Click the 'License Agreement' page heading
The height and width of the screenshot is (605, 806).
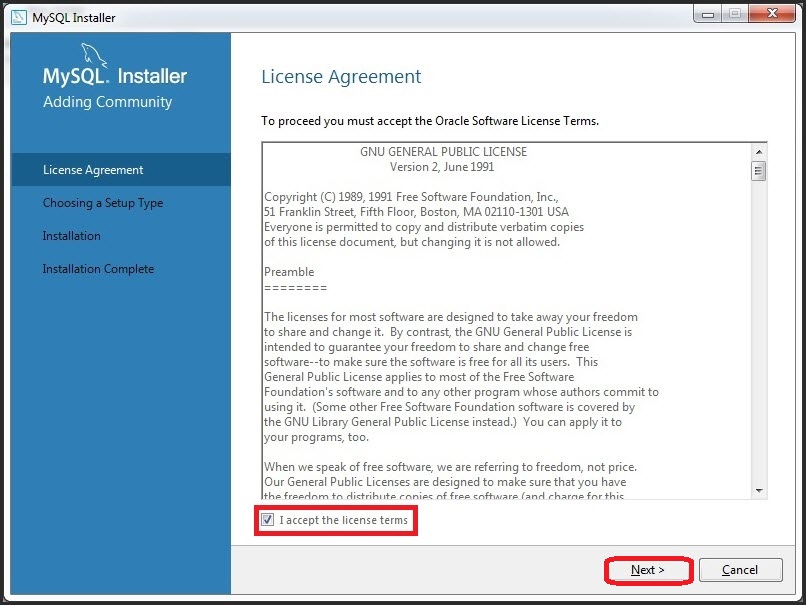click(x=341, y=77)
